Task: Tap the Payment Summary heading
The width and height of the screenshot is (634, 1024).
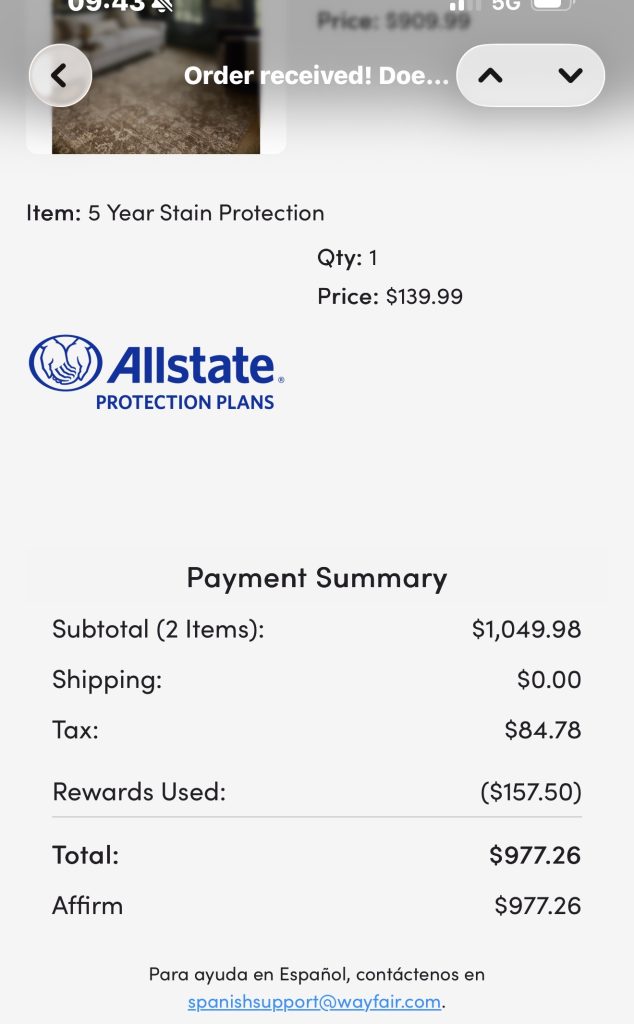Action: click(316, 578)
